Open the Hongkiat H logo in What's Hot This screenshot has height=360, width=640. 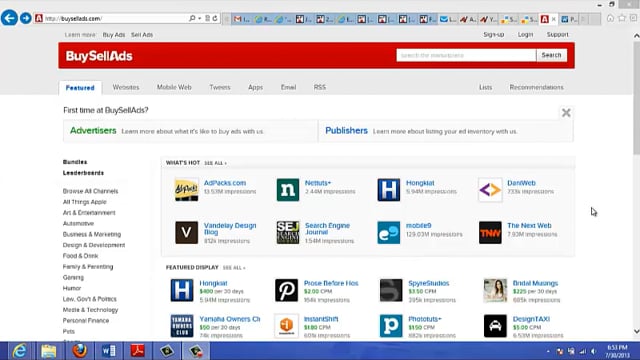point(389,190)
